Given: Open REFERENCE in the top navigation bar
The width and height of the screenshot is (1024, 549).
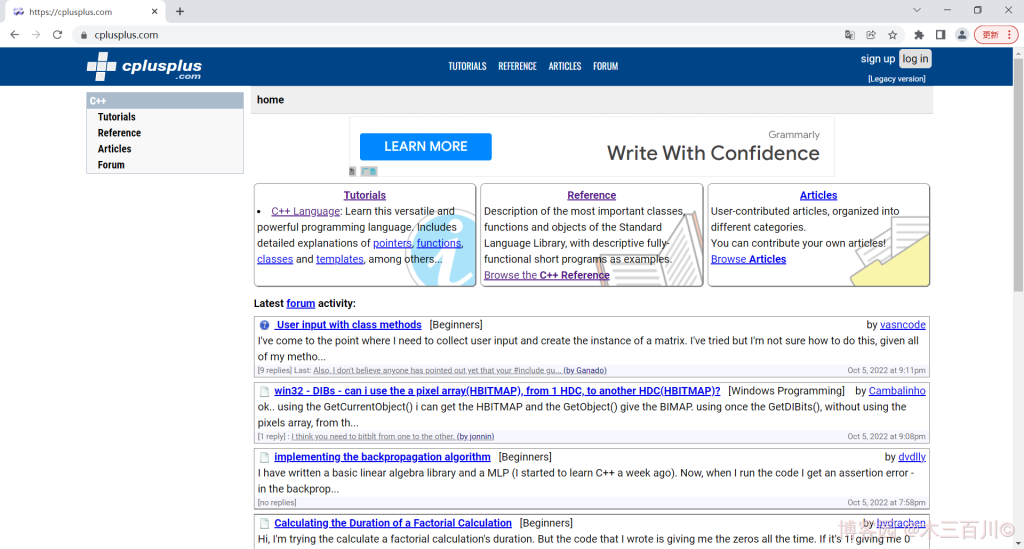Looking at the screenshot, I should click(517, 66).
